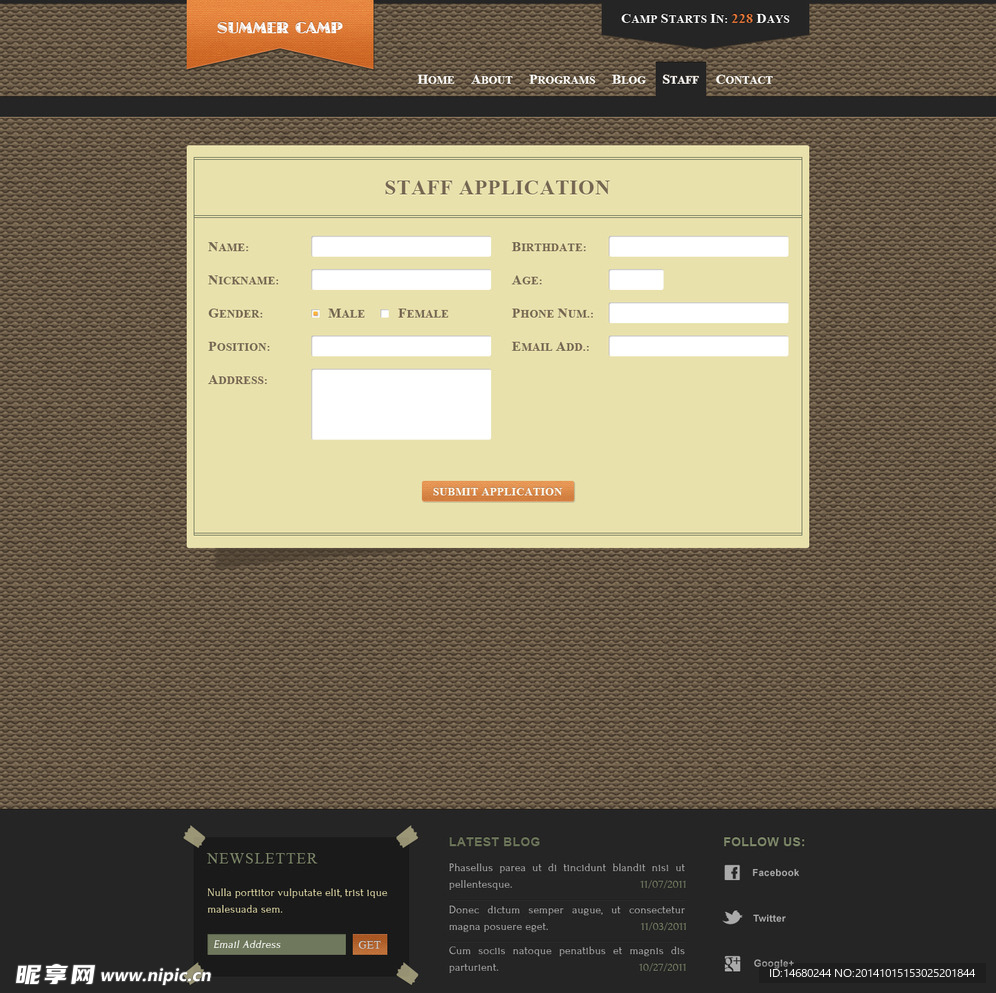Click the Facebook icon in footer
The width and height of the screenshot is (996, 993).
point(732,873)
